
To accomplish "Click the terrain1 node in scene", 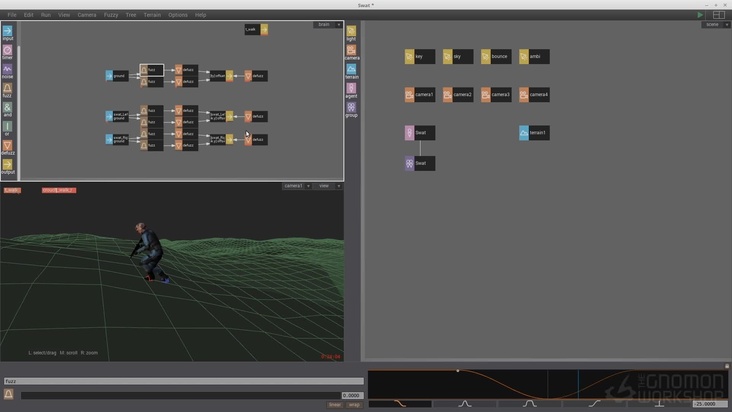I will [x=534, y=132].
